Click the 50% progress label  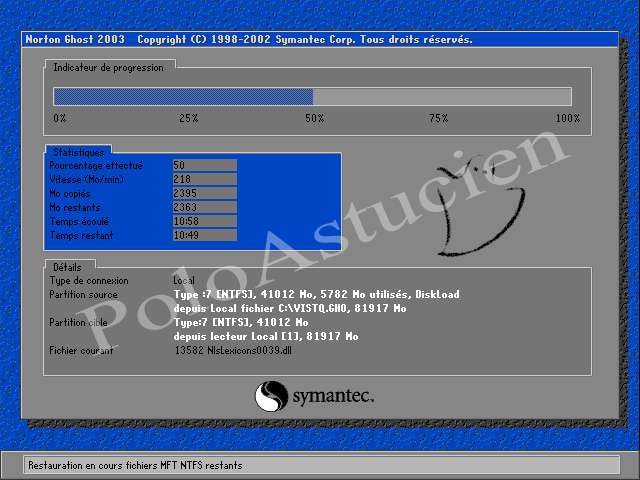(315, 118)
